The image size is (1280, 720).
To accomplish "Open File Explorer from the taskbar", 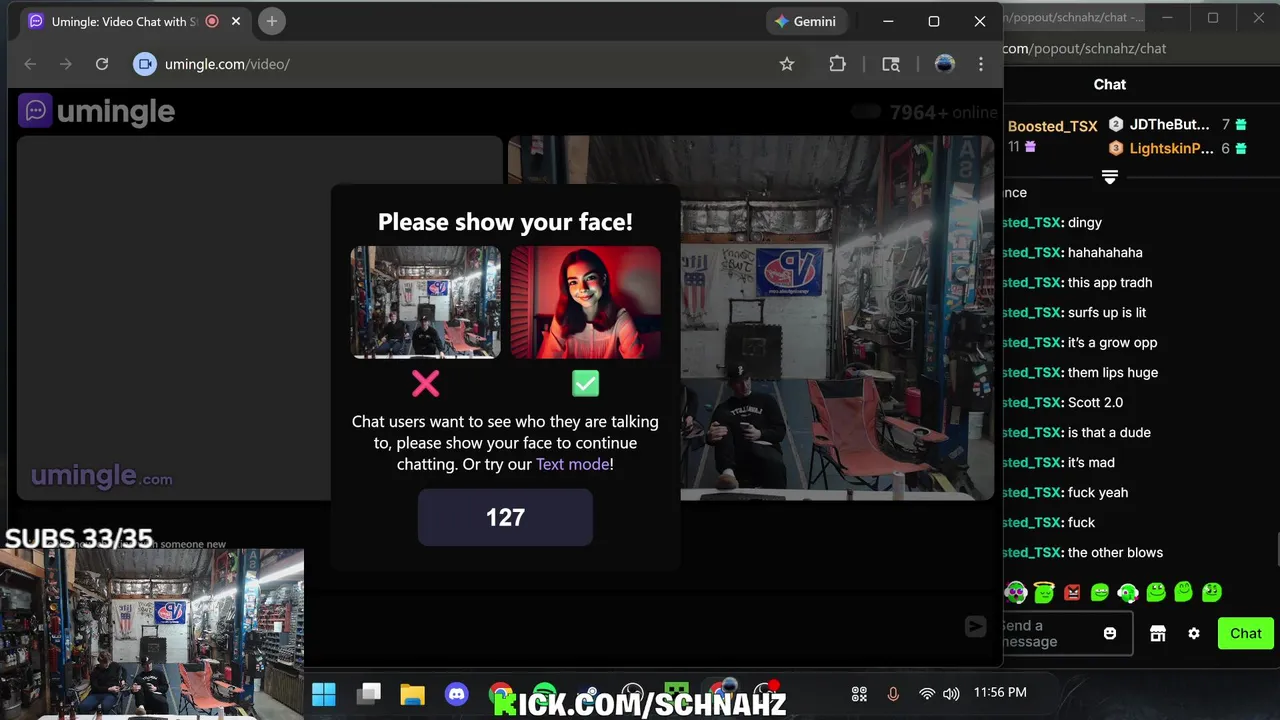I will coord(413,693).
